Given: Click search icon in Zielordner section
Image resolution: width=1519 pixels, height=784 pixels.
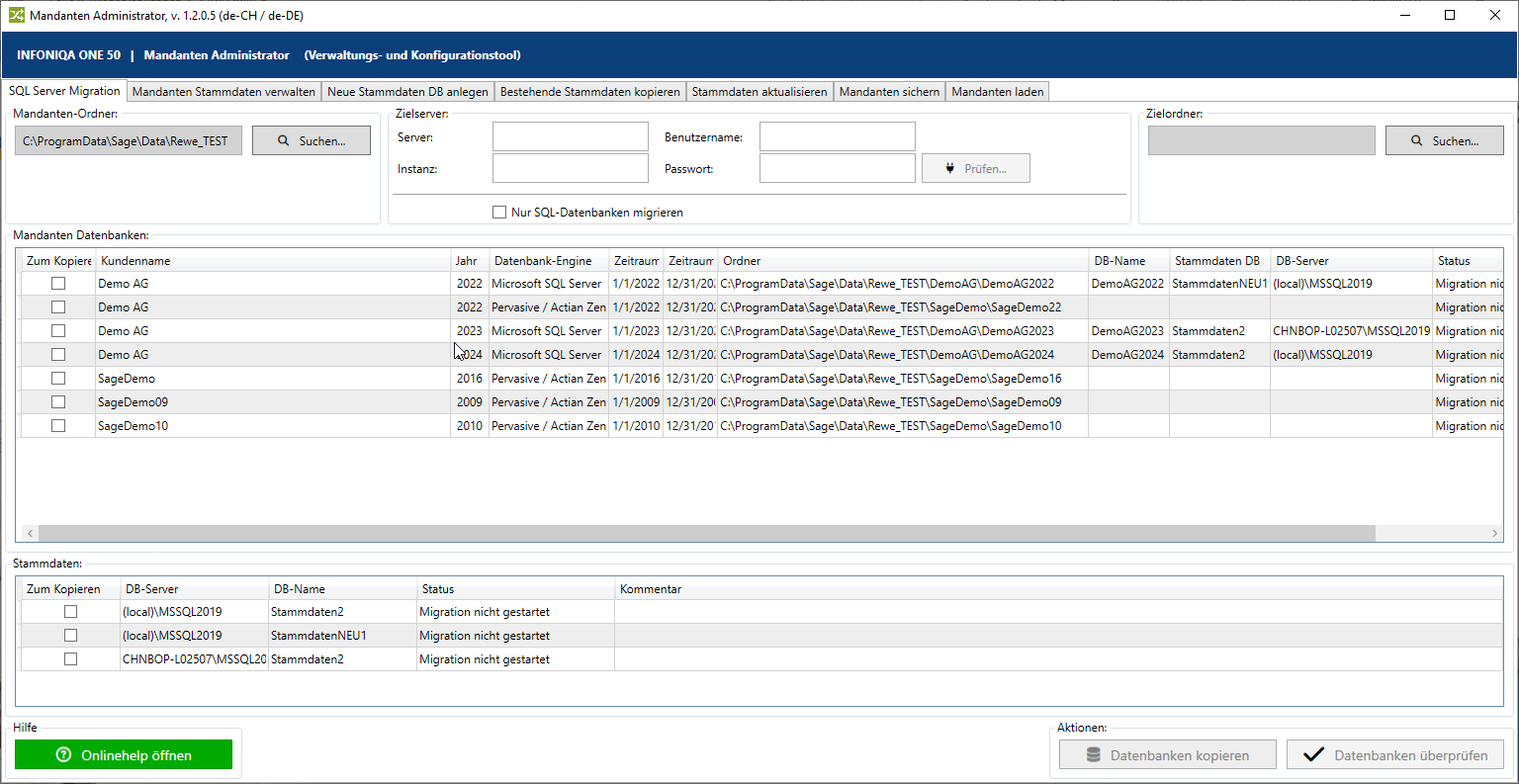Looking at the screenshot, I should point(1417,141).
